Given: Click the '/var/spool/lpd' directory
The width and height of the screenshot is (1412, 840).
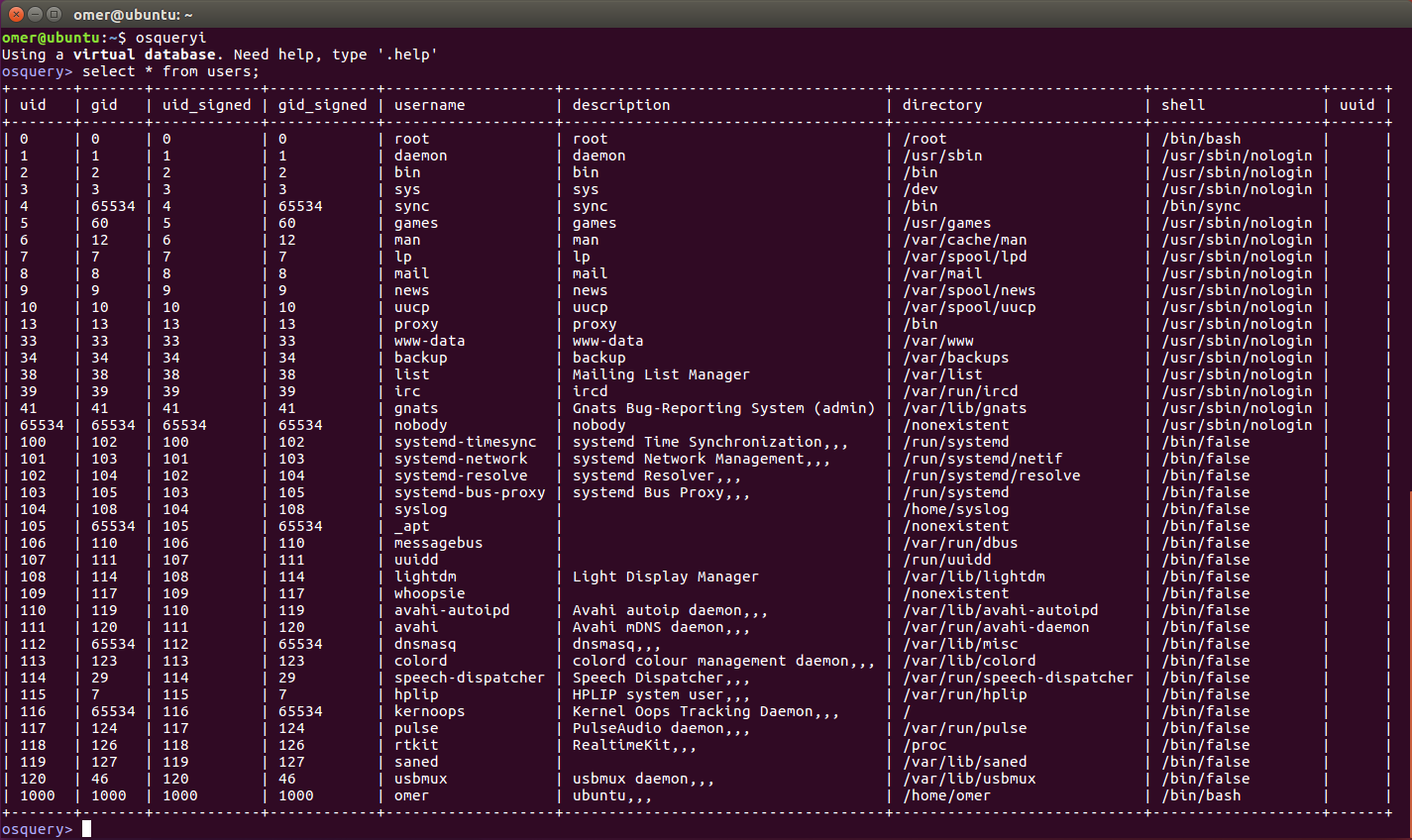Looking at the screenshot, I should [x=965, y=257].
